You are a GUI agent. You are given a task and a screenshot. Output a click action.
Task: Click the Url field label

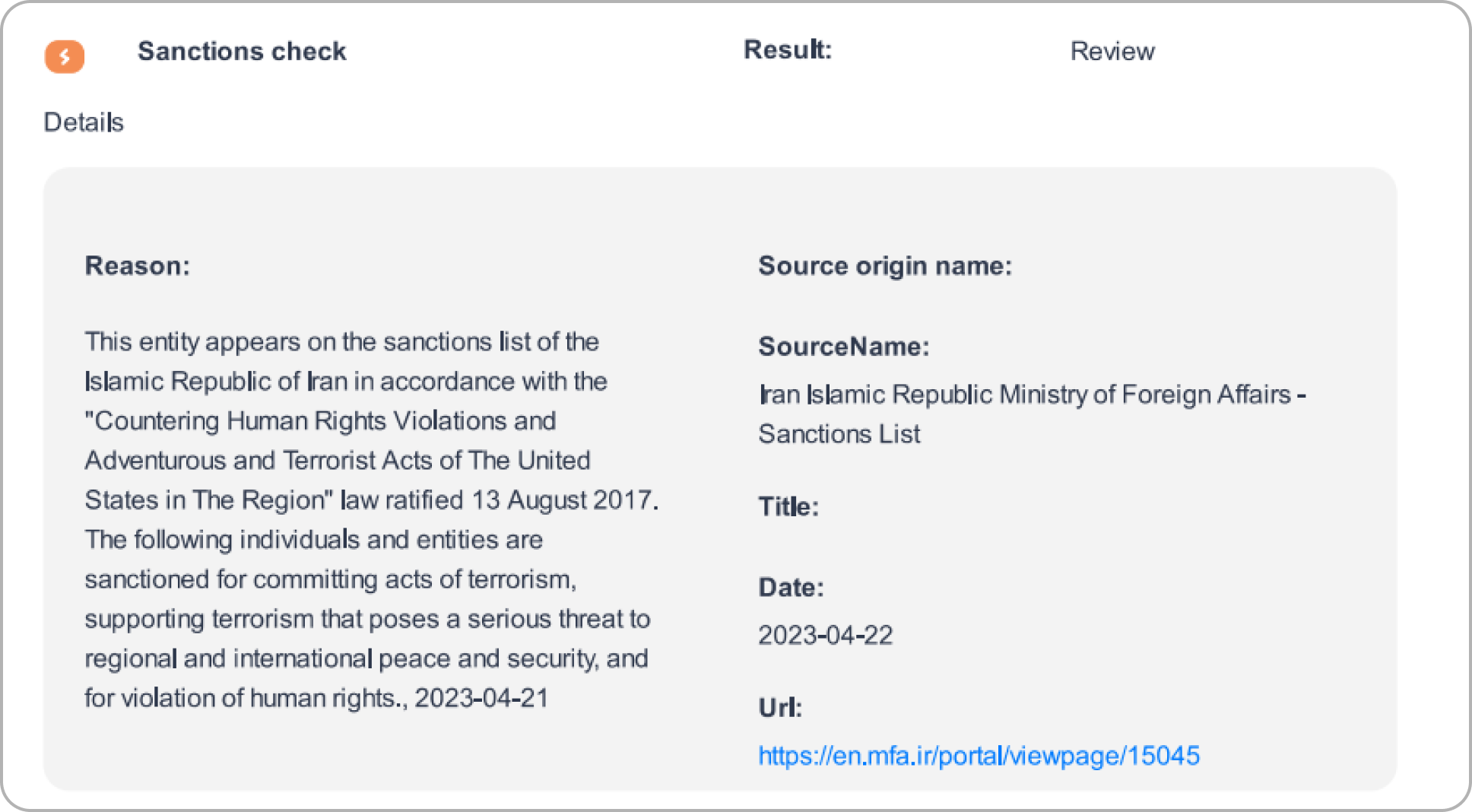click(x=780, y=707)
